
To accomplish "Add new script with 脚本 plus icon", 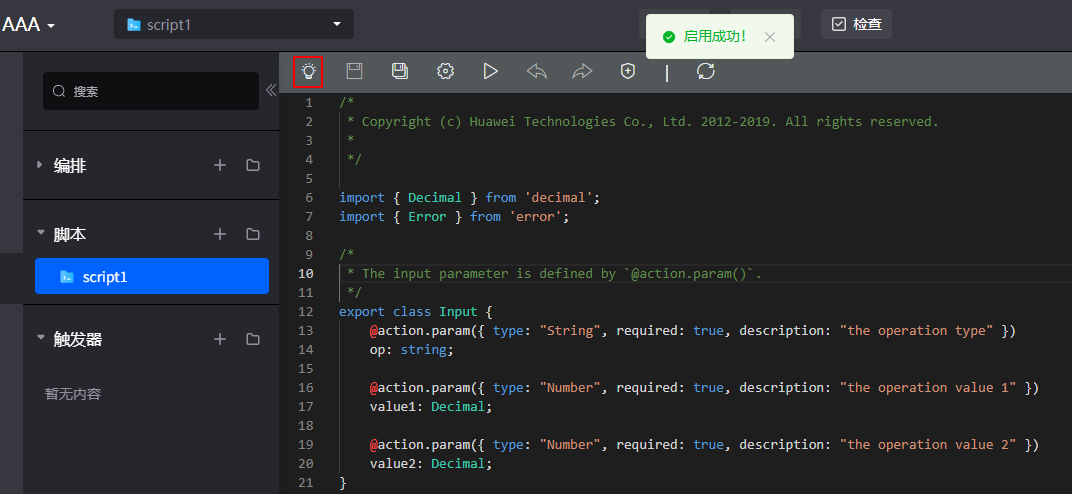I will point(220,234).
